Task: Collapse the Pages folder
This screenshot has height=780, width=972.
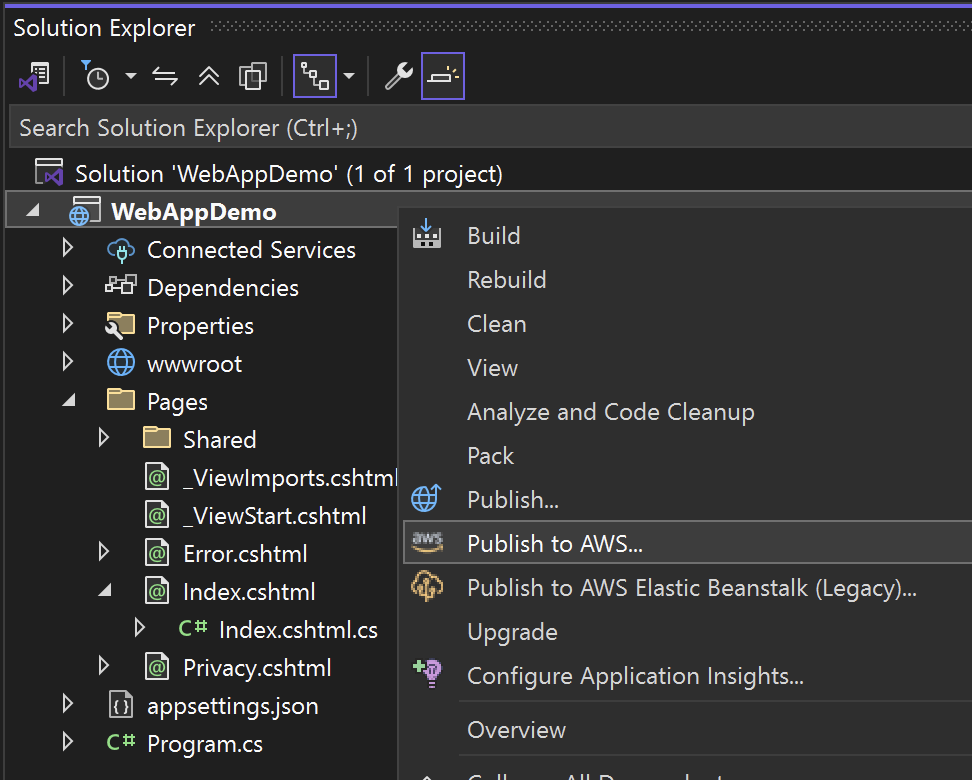Action: 69,401
